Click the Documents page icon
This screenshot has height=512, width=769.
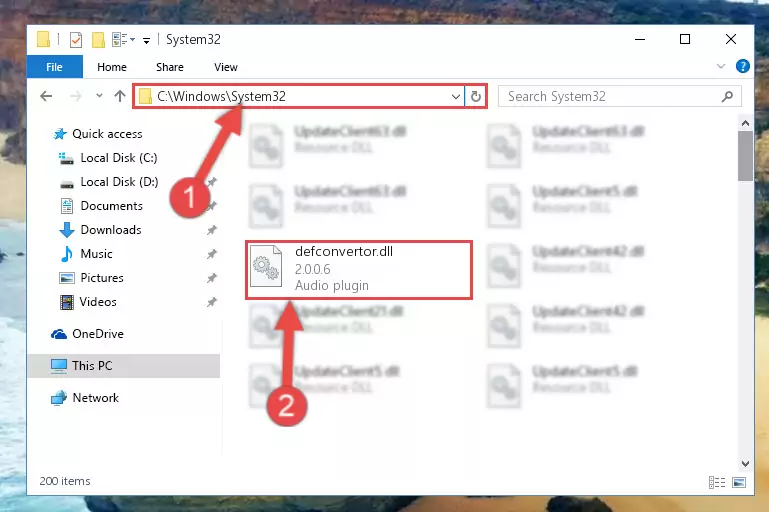pos(67,206)
